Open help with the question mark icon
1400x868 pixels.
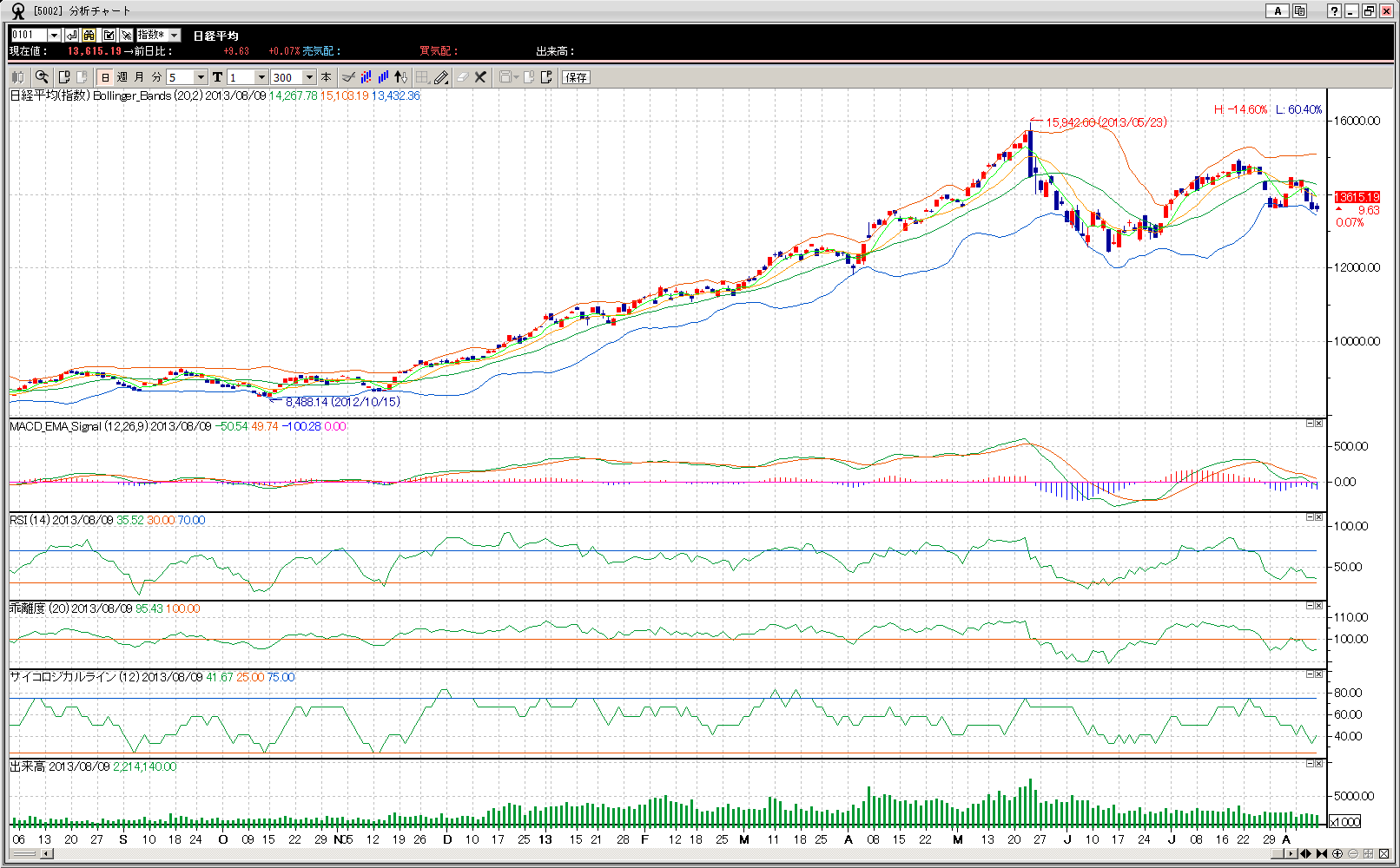[x=1334, y=11]
